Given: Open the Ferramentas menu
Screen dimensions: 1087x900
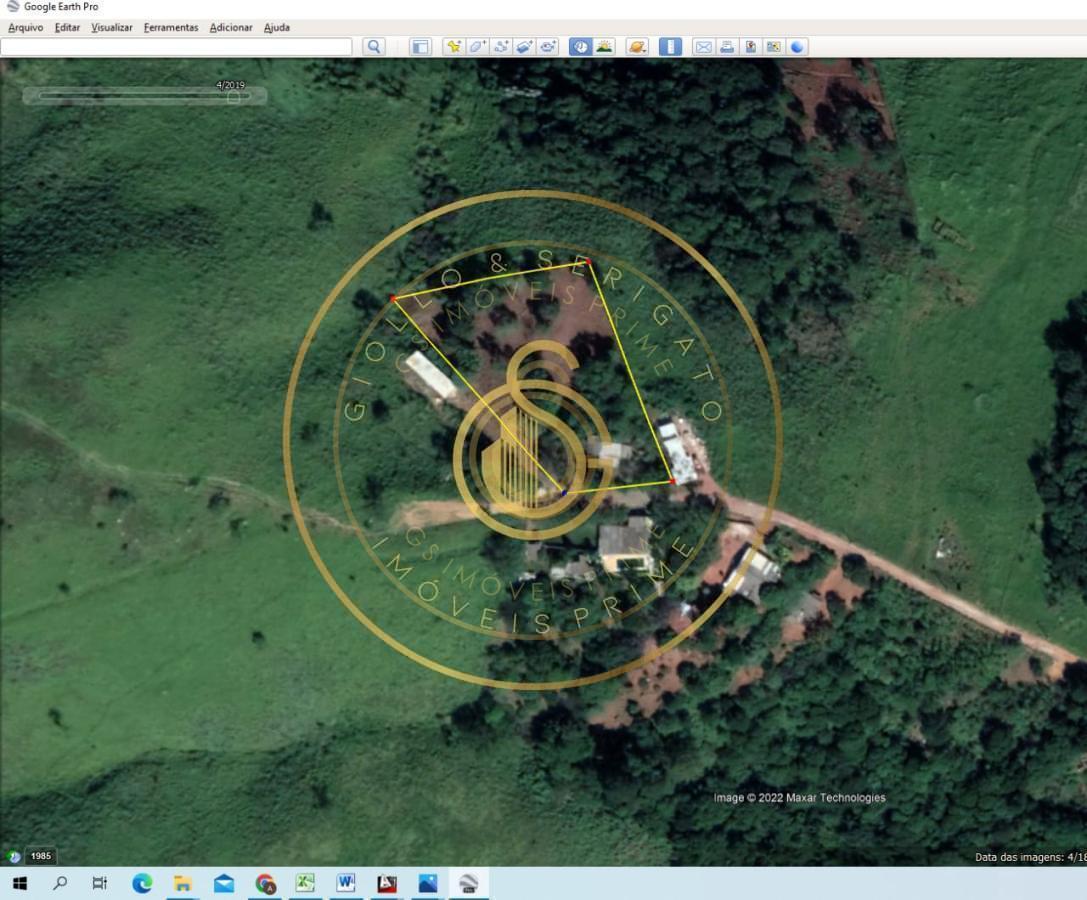Looking at the screenshot, I should pos(171,28).
